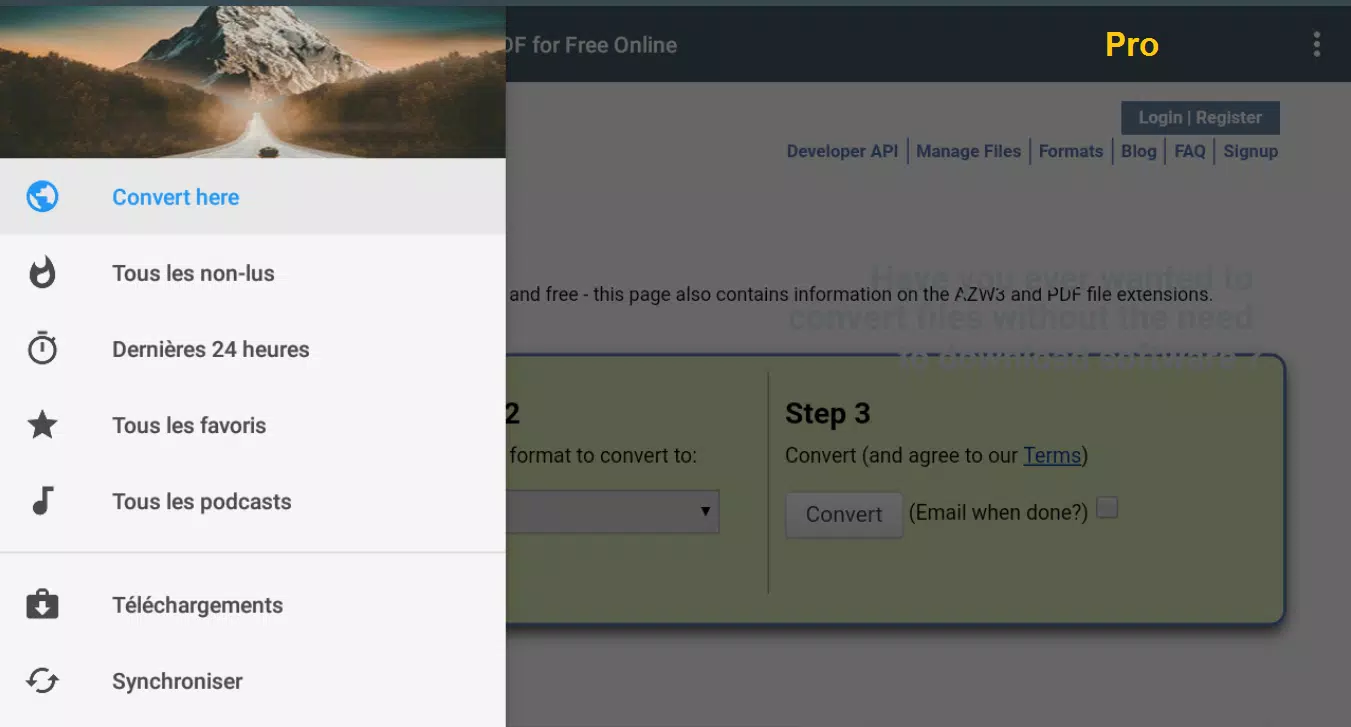The height and width of the screenshot is (727, 1351).
Task: Enable the Email when done checkbox
Action: pyautogui.click(x=1107, y=508)
